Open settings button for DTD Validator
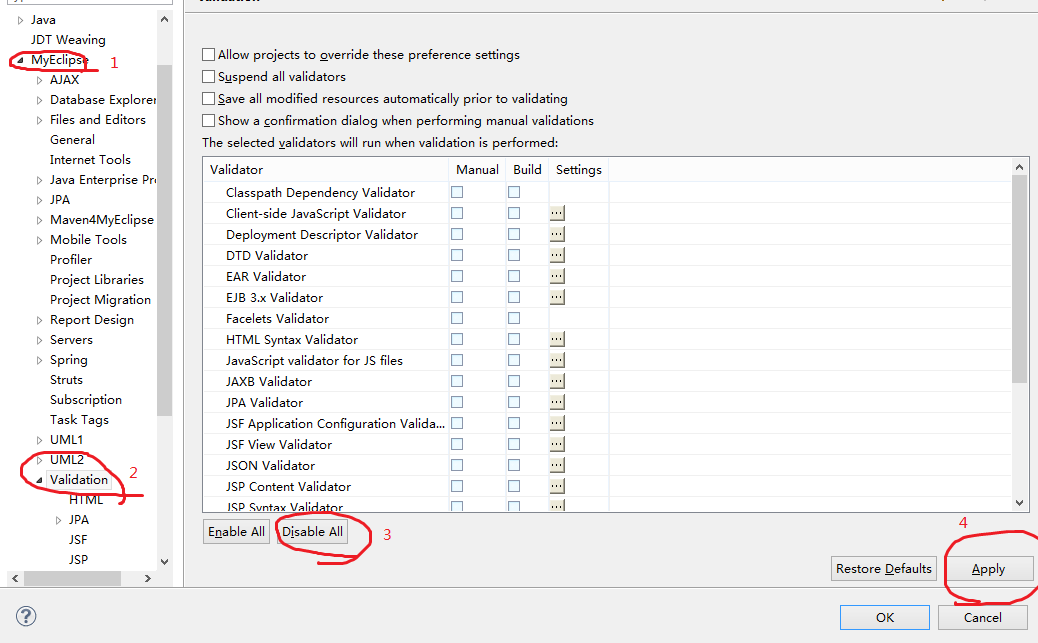The height and width of the screenshot is (643, 1038). pyautogui.click(x=557, y=255)
